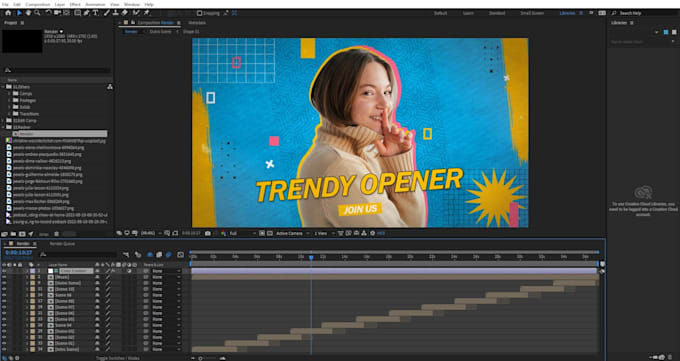Select the Selection arrow tool
680x361 pixels.
click(19, 13)
